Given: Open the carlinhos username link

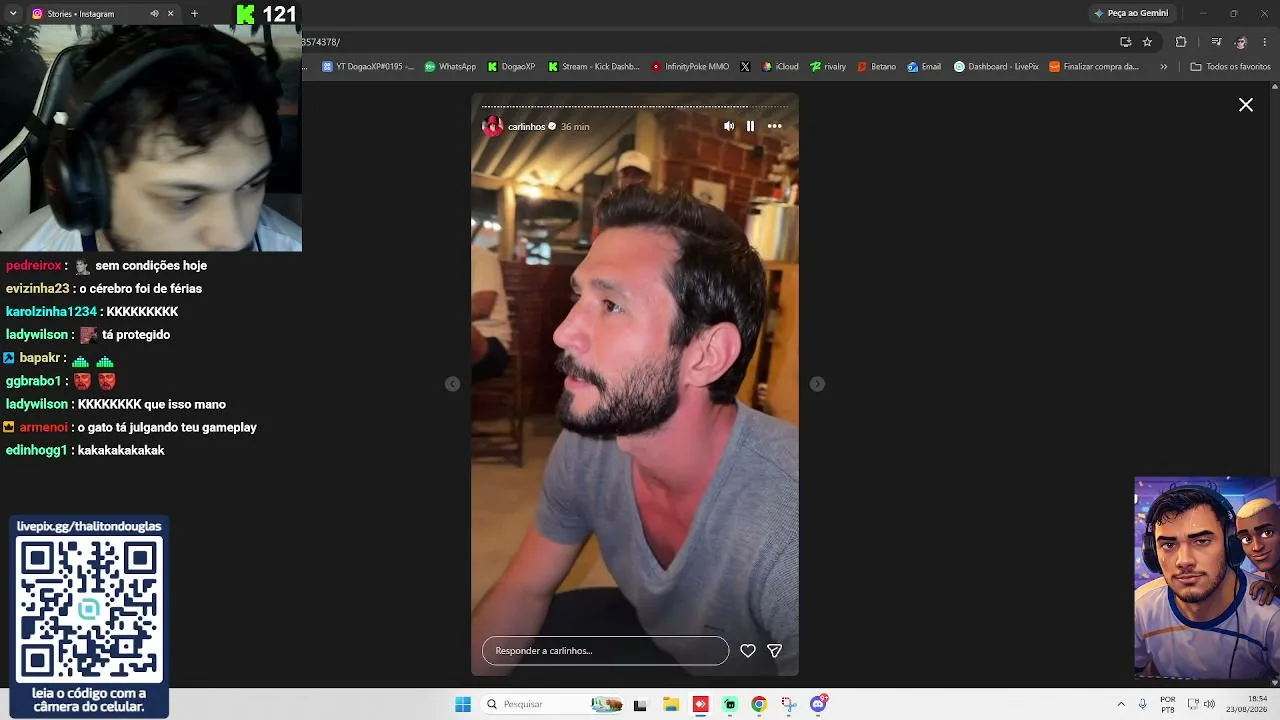Looking at the screenshot, I should click(526, 127).
